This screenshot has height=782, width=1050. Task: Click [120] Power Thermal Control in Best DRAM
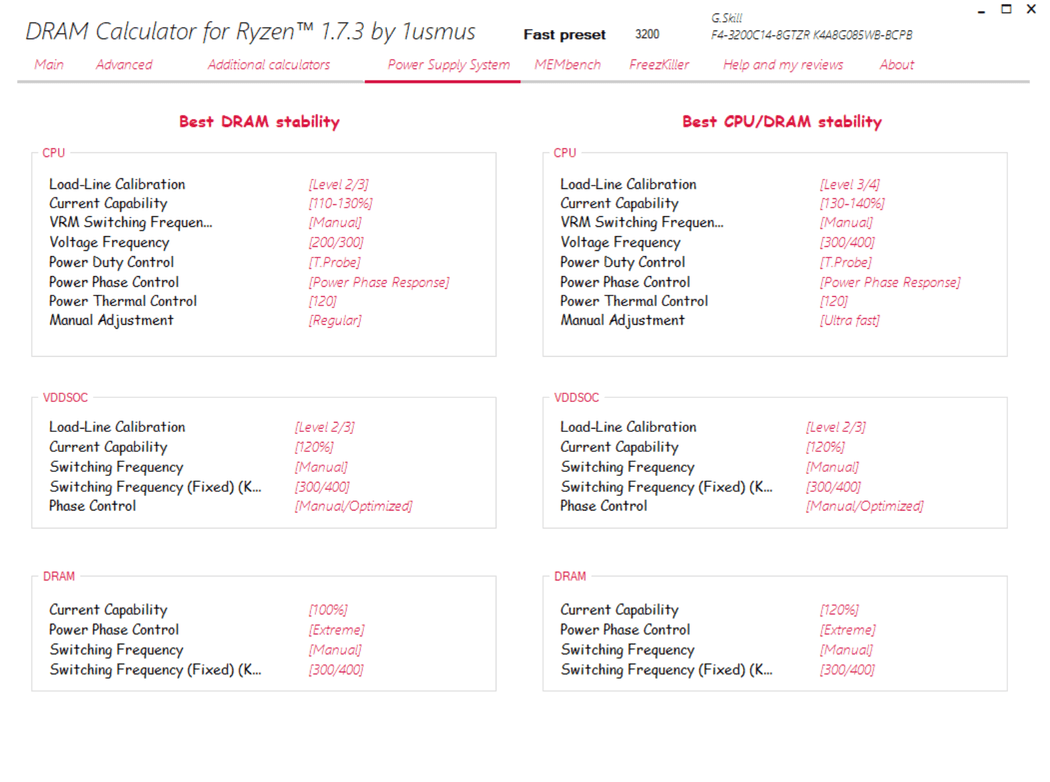tap(322, 301)
